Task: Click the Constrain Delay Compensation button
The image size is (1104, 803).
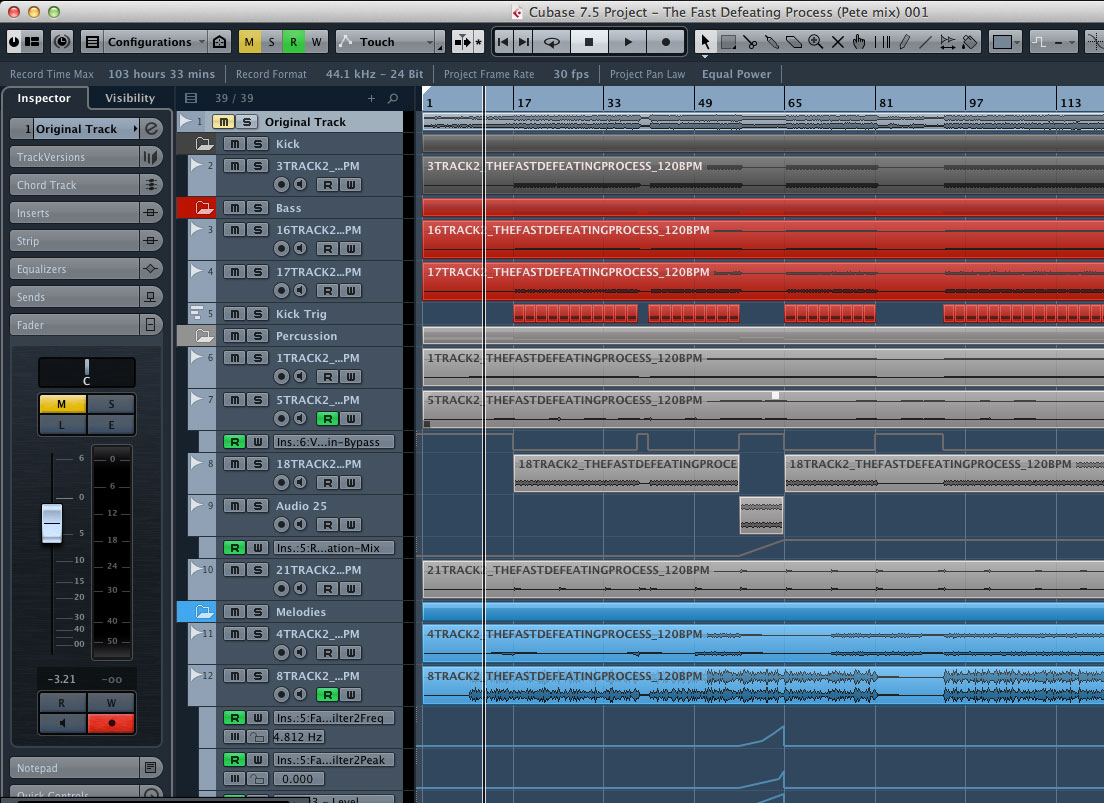Action: (x=62, y=42)
